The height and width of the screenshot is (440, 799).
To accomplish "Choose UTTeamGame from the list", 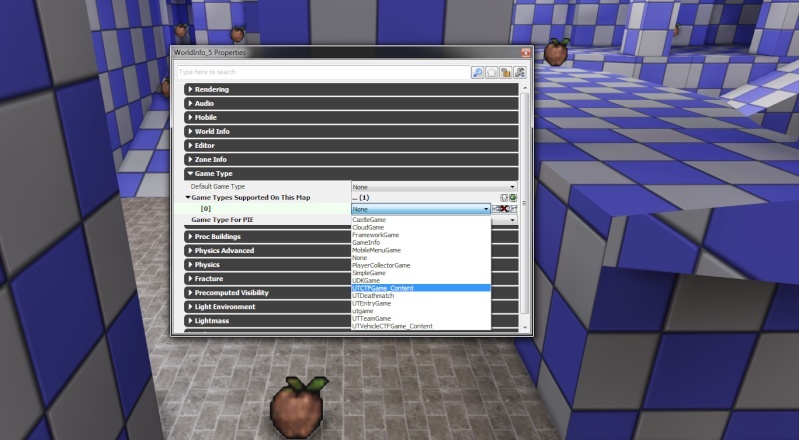I will pos(421,319).
